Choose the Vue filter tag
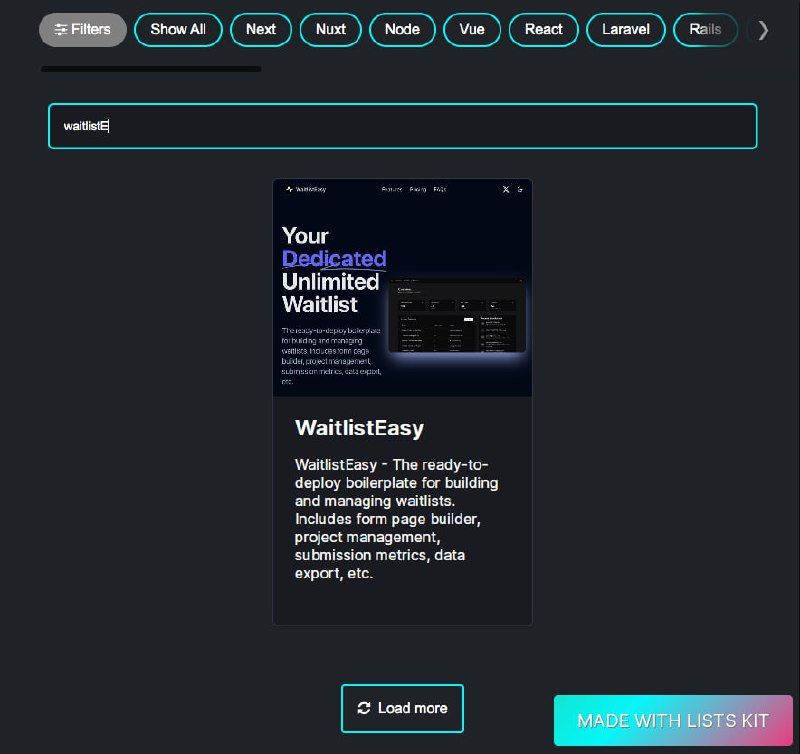 coord(472,30)
